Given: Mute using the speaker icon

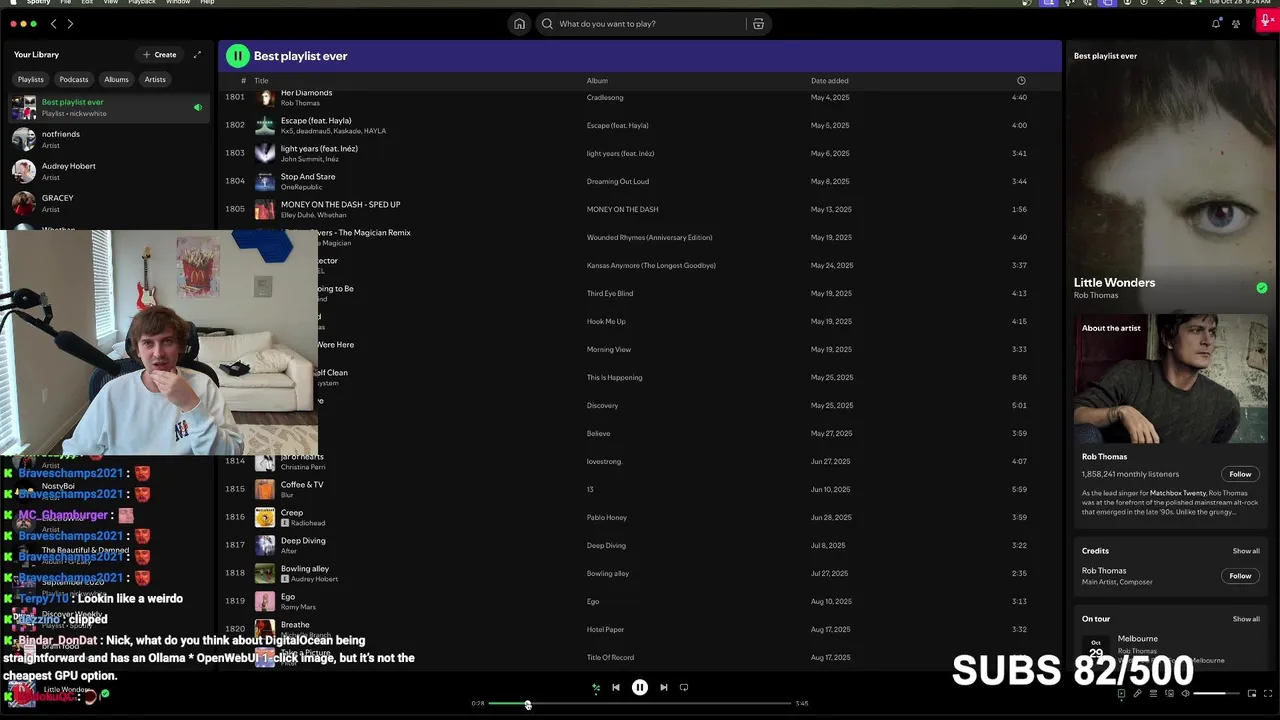Looking at the screenshot, I should tap(1185, 693).
